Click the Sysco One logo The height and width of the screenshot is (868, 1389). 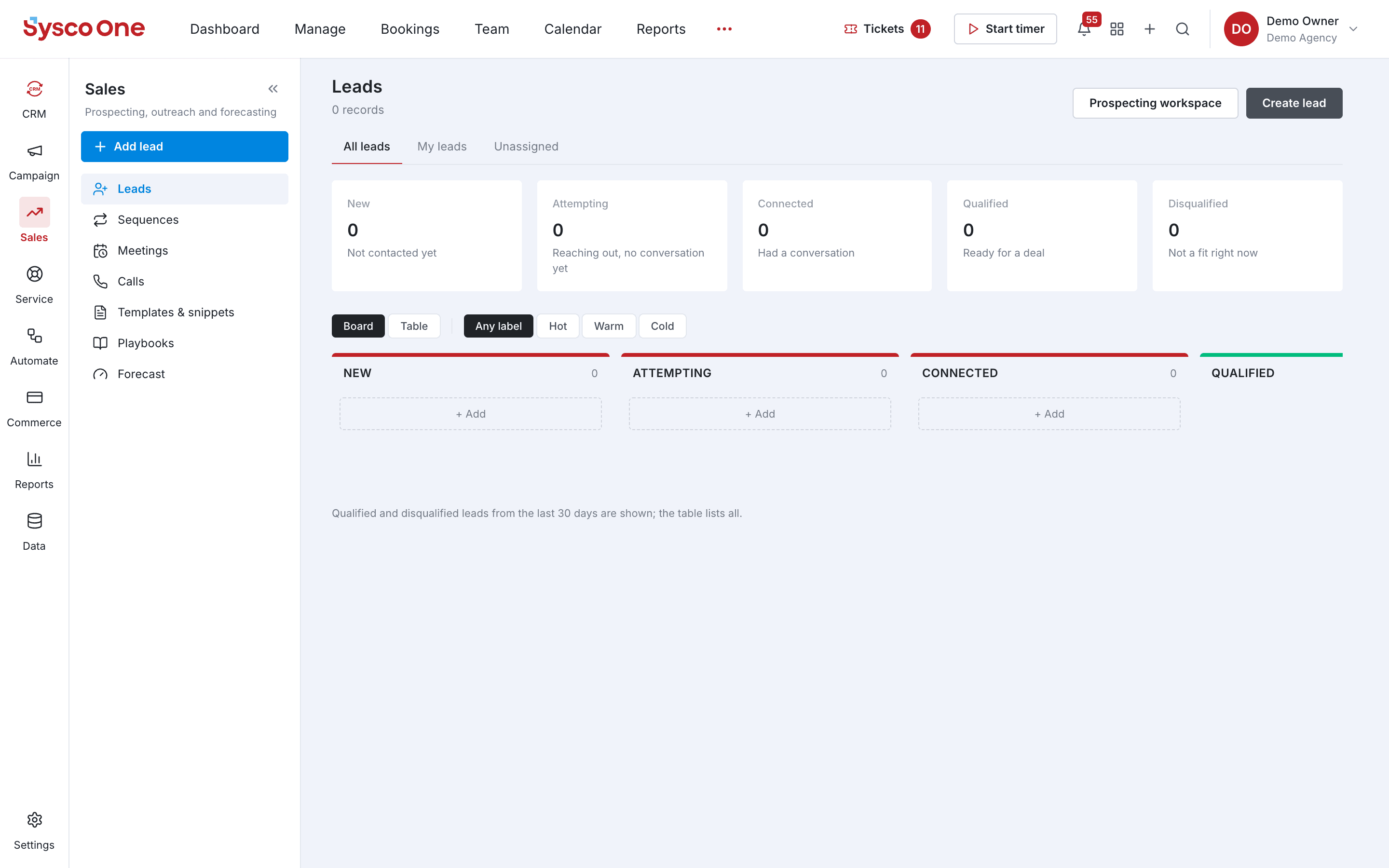(84, 28)
